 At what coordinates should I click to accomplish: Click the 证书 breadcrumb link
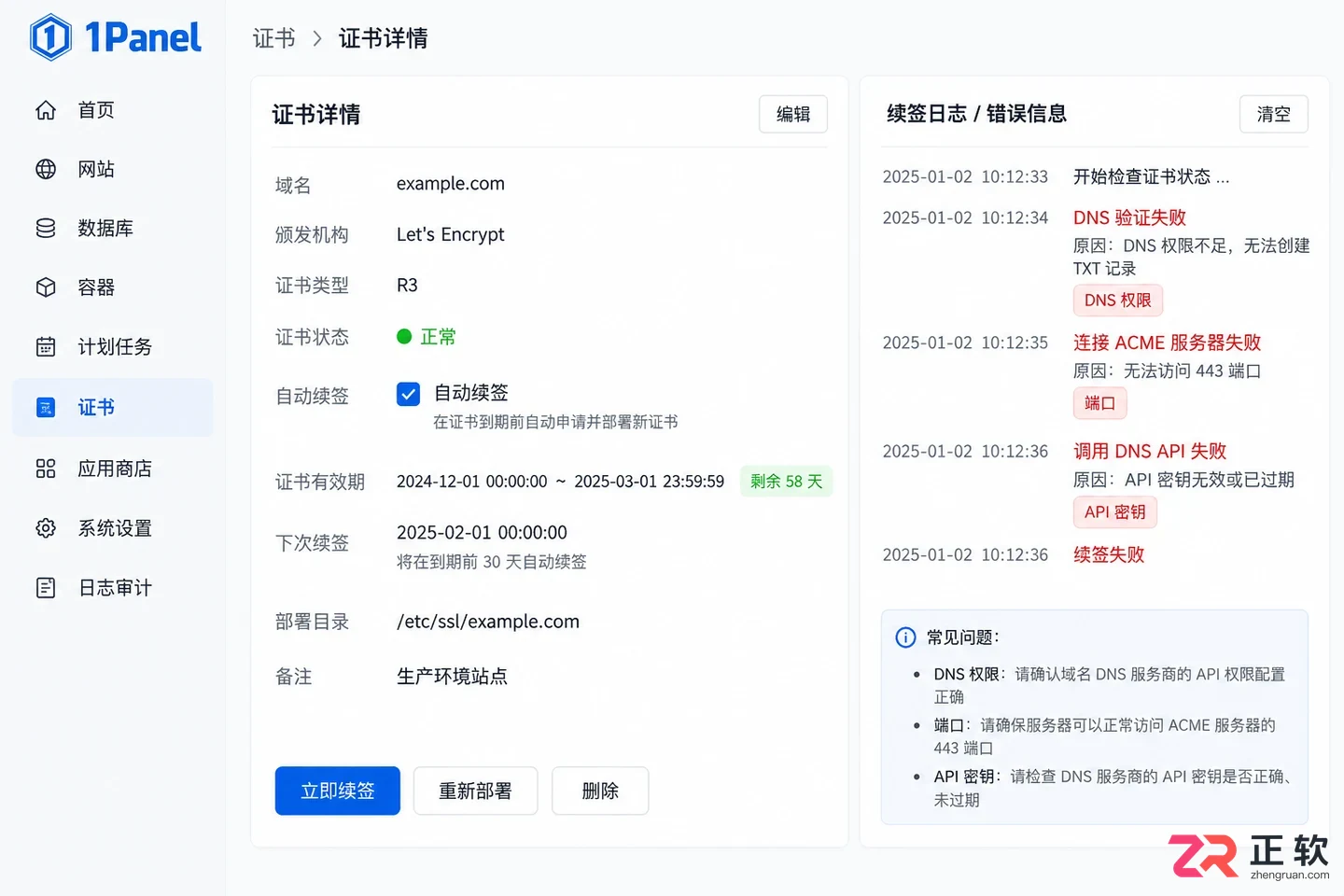click(273, 38)
